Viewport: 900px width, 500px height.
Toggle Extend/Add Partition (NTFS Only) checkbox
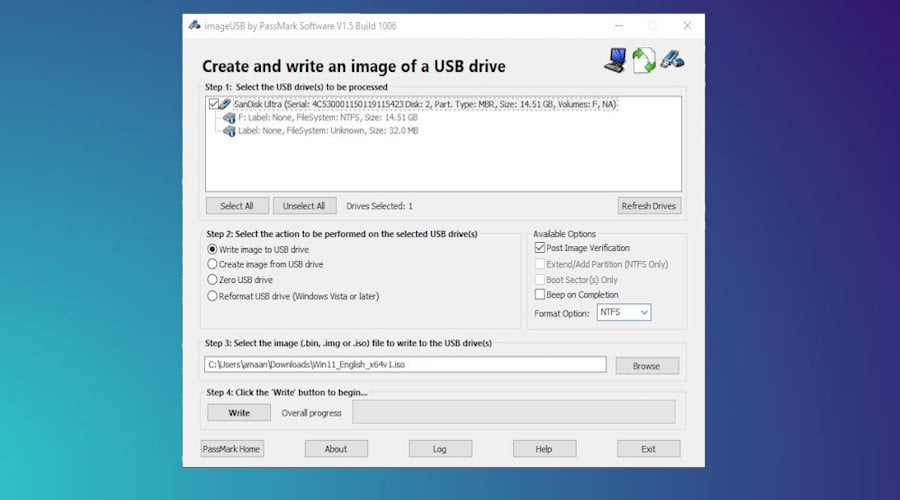coord(540,264)
